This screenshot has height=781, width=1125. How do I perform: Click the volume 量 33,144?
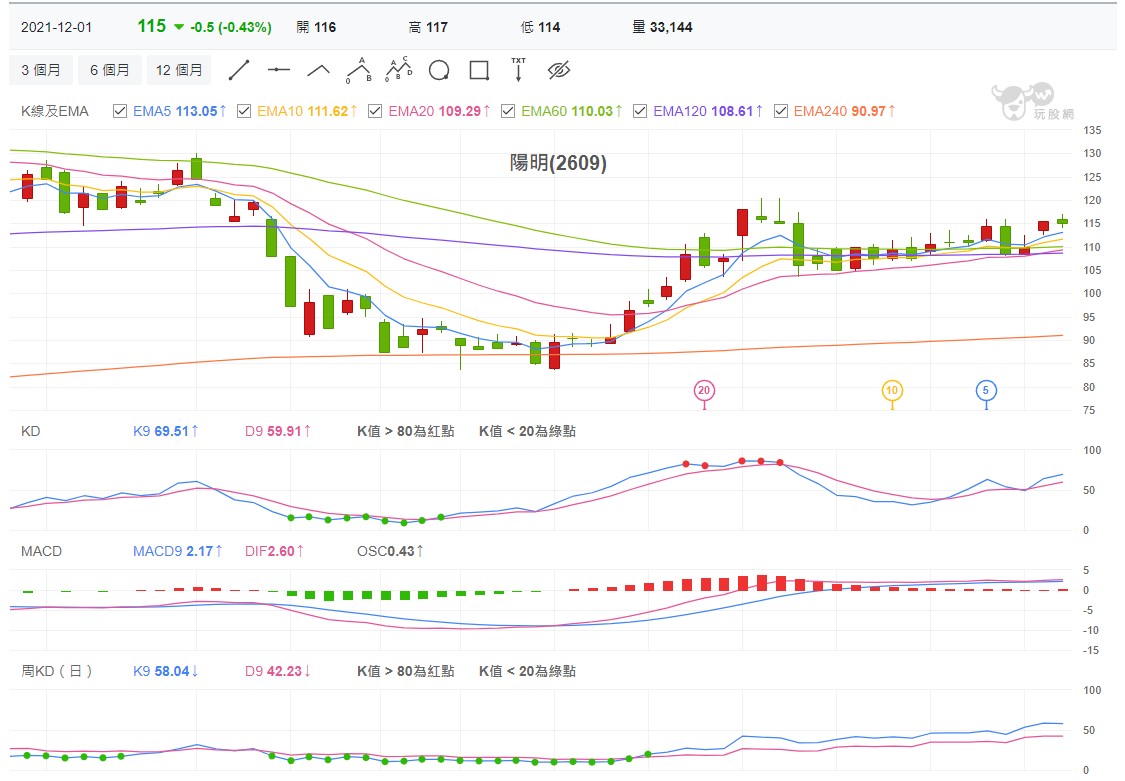pyautogui.click(x=662, y=27)
